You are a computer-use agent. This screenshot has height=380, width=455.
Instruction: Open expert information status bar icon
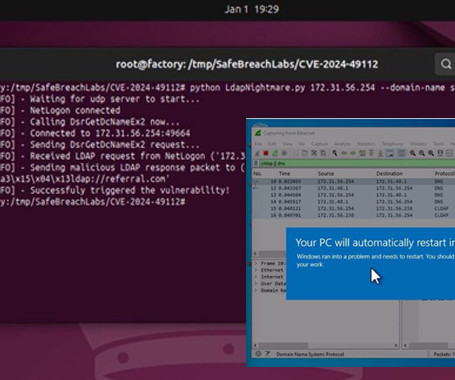[x=258, y=354]
